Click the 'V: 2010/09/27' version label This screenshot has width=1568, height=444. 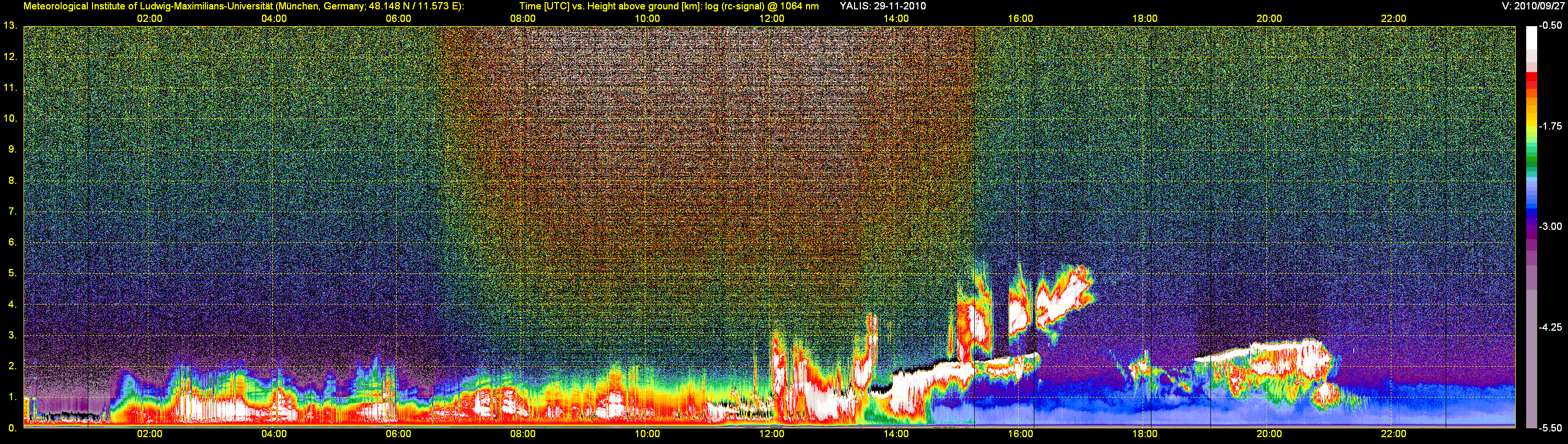(1532, 6)
